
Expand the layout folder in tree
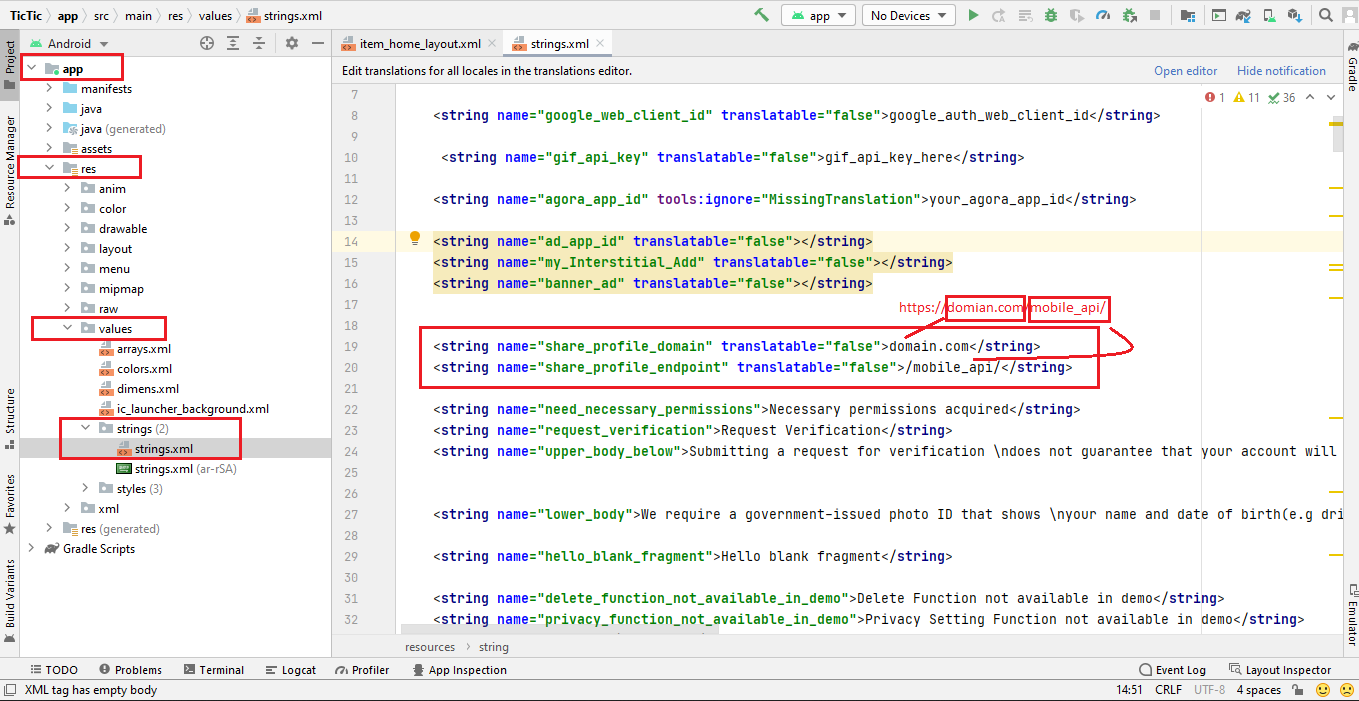tap(67, 248)
